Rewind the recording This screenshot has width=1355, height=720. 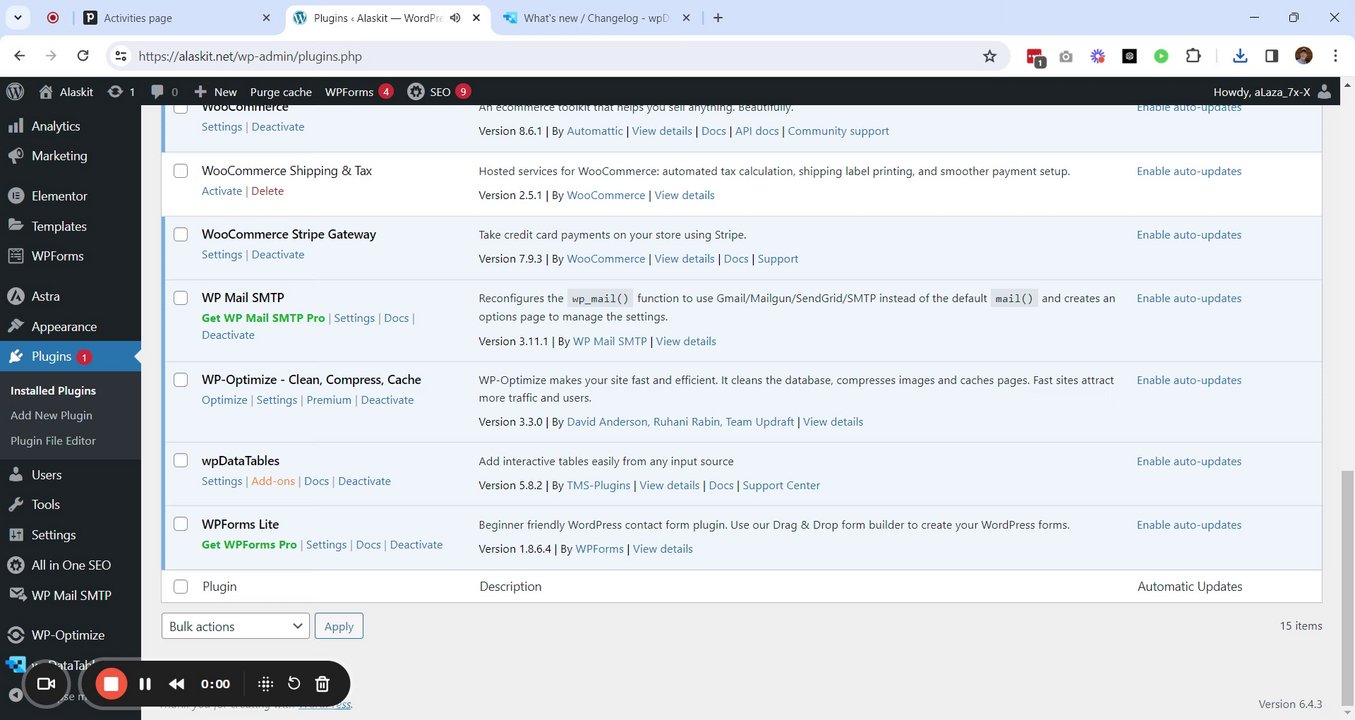click(177, 684)
